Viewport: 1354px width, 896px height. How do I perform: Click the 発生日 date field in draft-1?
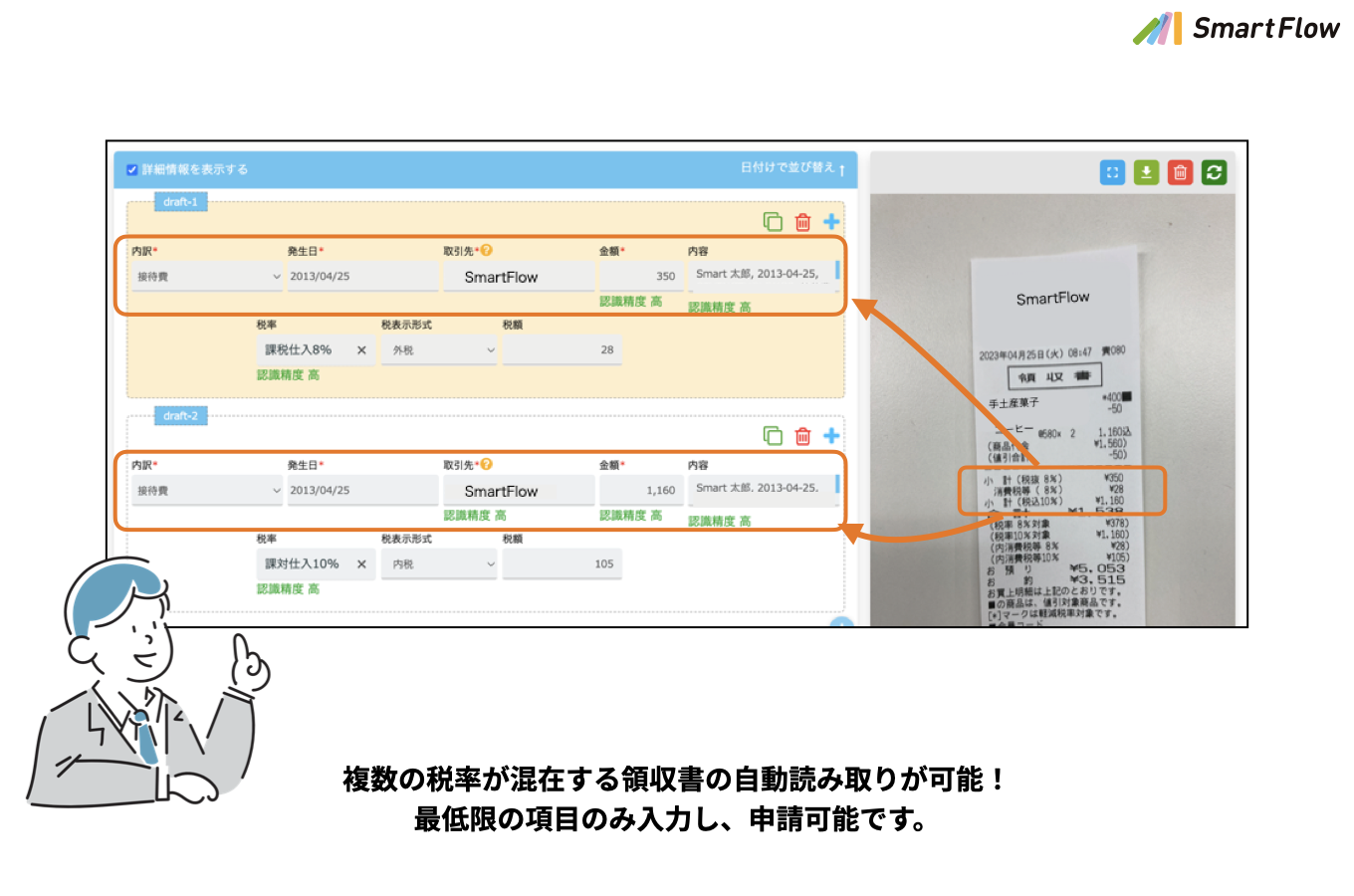tap(363, 277)
